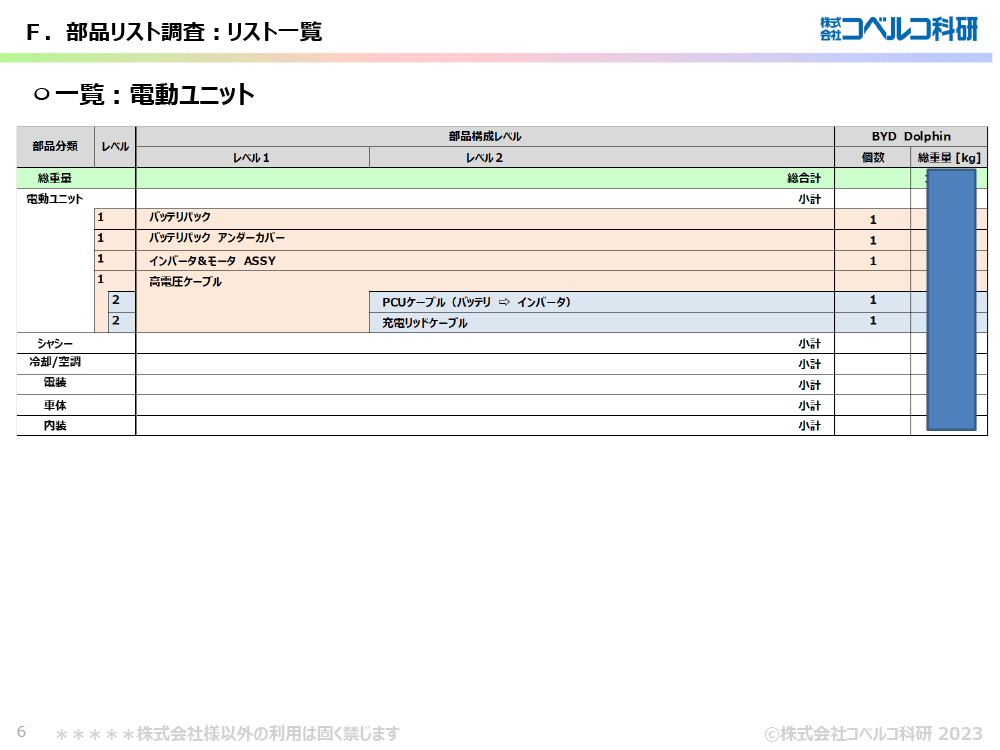Expand the 冷却/空調 category row

coord(55,364)
